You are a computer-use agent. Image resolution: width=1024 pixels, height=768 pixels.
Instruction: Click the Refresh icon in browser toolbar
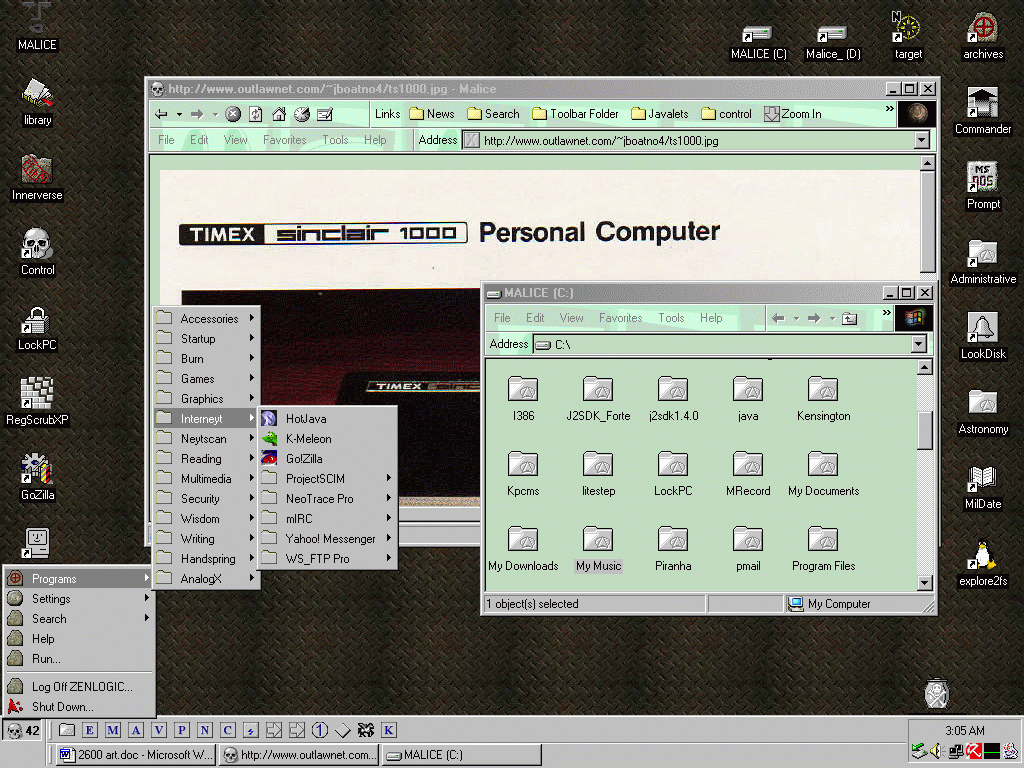click(x=256, y=114)
